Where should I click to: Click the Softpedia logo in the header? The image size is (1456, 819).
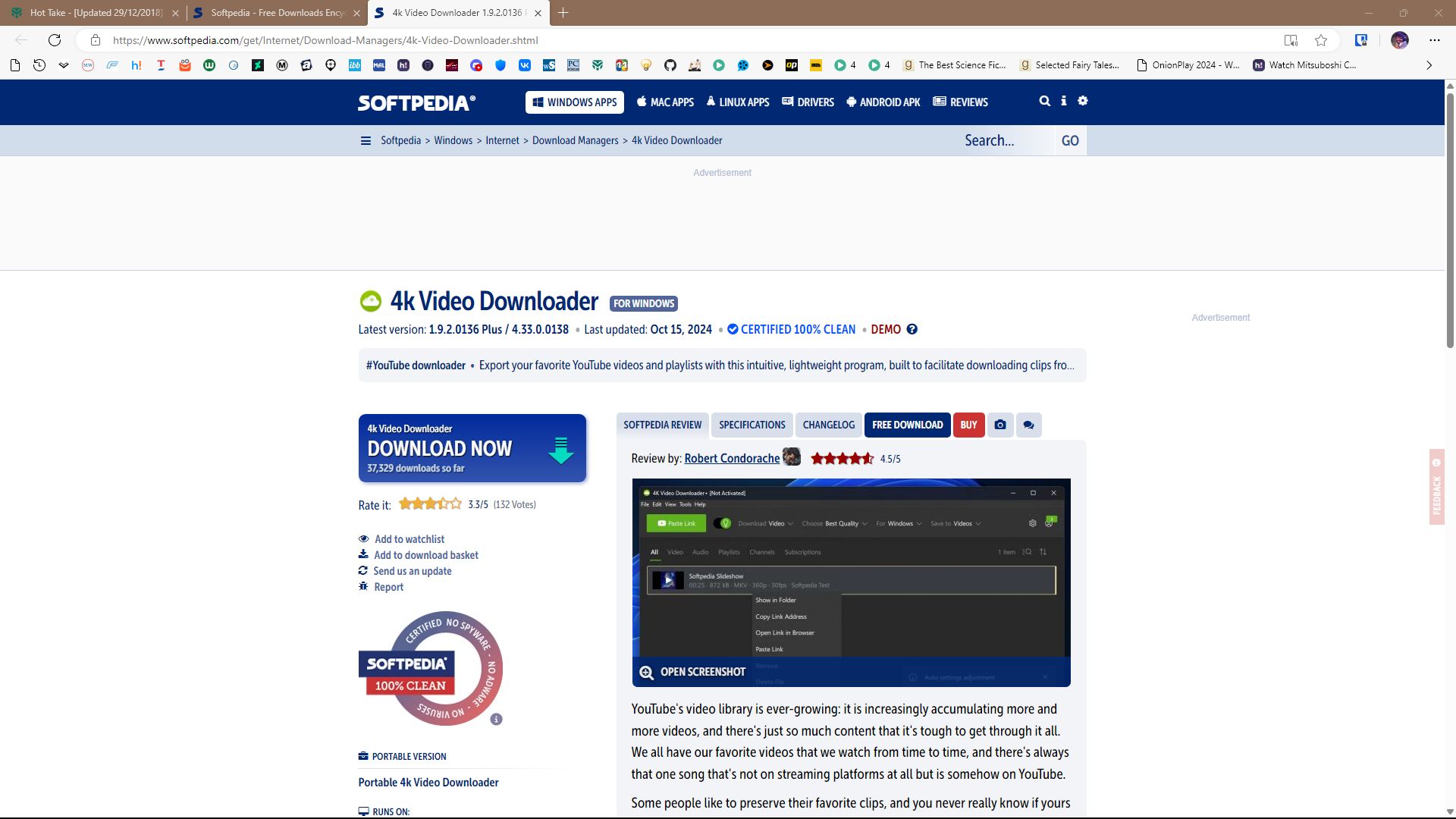click(416, 102)
